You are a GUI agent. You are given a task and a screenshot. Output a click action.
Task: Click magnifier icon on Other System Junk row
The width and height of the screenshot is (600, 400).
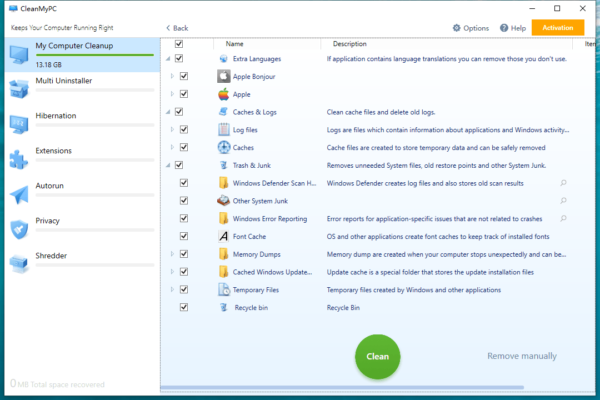click(x=563, y=201)
